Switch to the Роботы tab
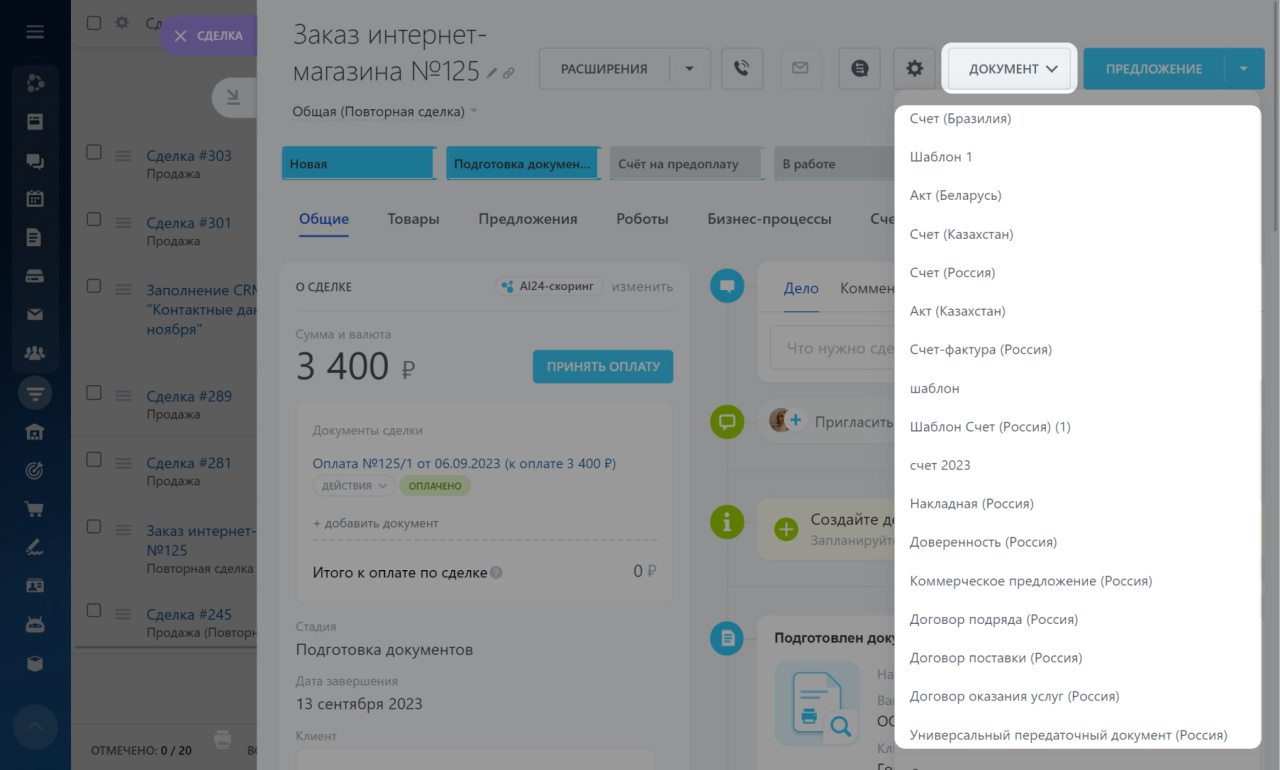Image resolution: width=1280 pixels, height=770 pixels. (x=642, y=219)
